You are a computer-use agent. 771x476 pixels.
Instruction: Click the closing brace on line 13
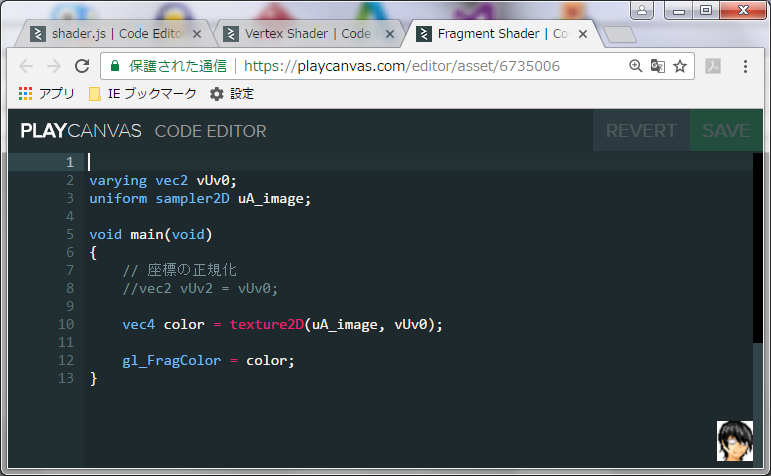93,379
